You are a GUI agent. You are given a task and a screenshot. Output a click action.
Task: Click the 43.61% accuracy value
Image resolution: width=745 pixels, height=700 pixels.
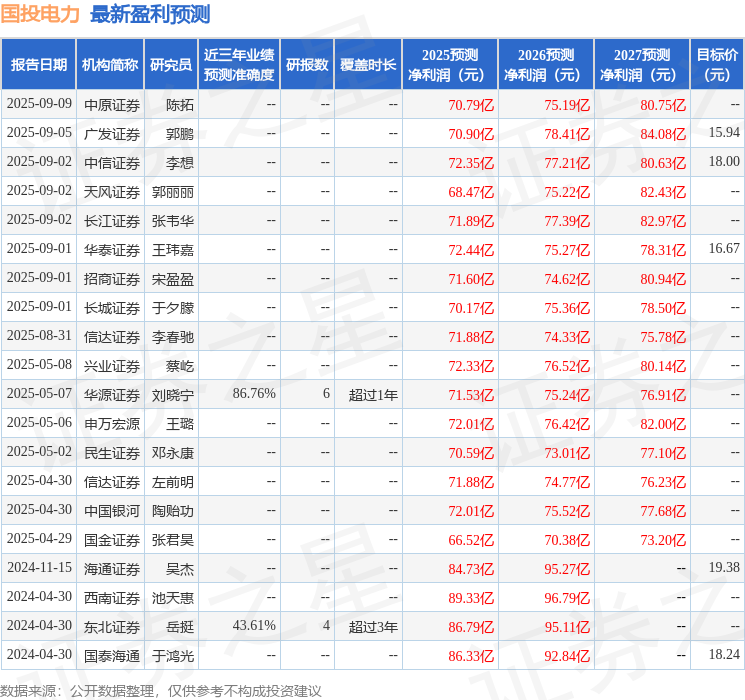point(254,625)
